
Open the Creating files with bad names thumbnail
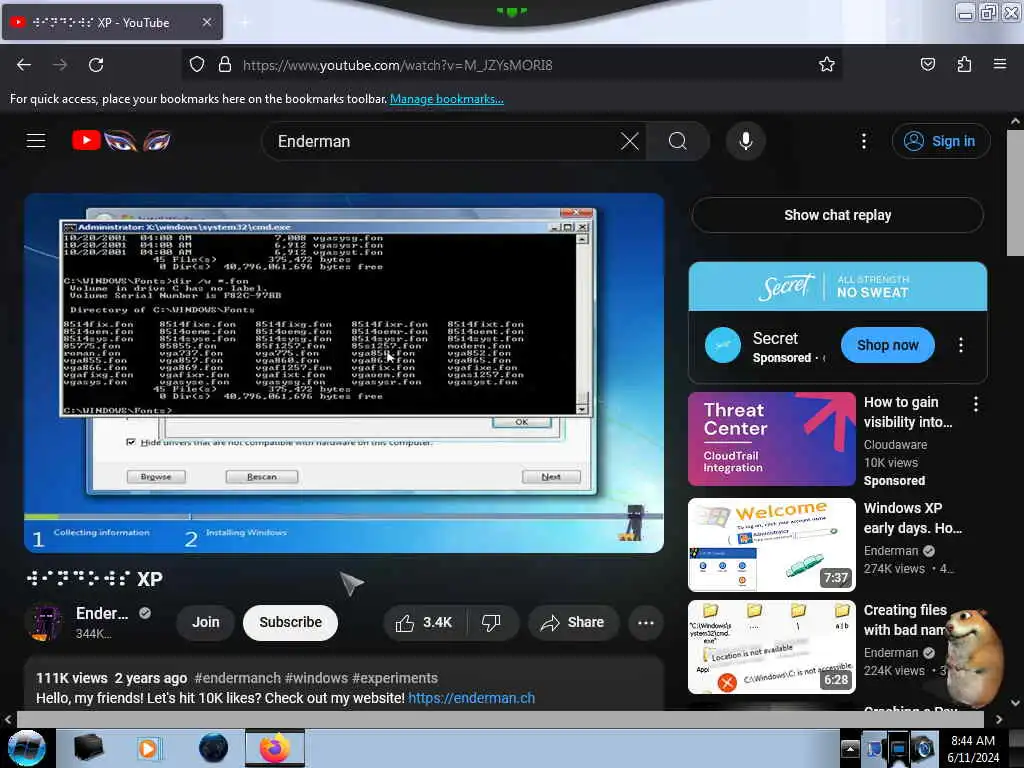coord(771,647)
